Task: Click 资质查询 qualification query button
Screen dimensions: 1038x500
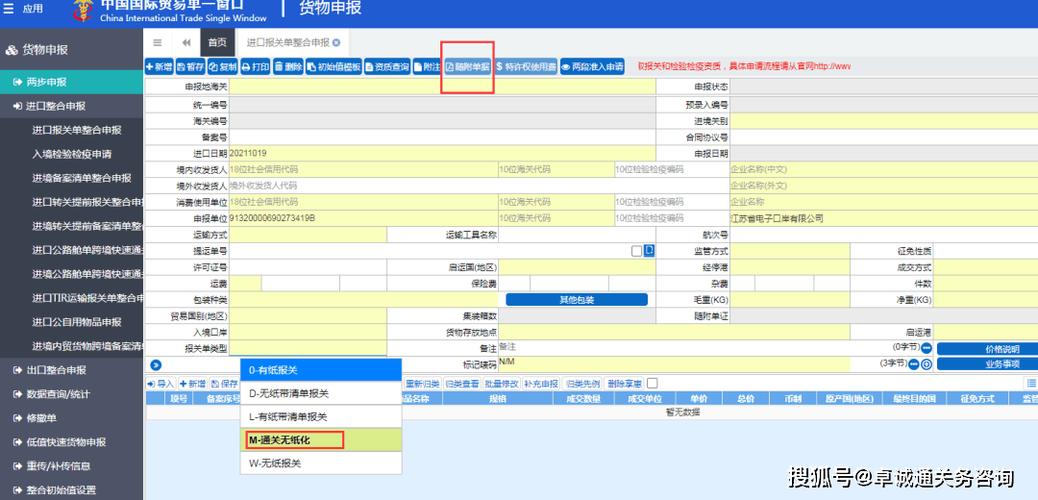Action: (x=387, y=67)
